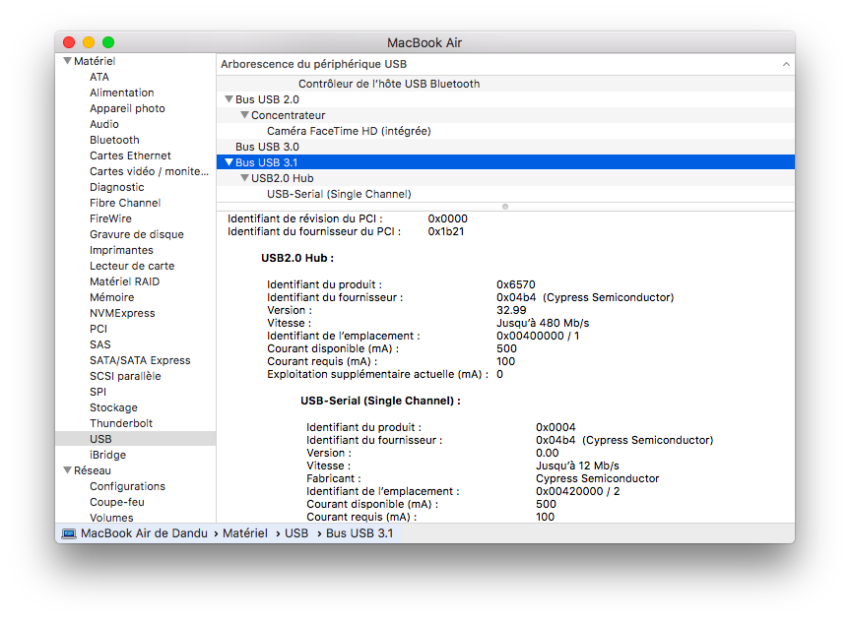This screenshot has width=850, height=622.
Task: Select Caméra FaceTime HD (intégrée) row
Action: click(x=506, y=131)
